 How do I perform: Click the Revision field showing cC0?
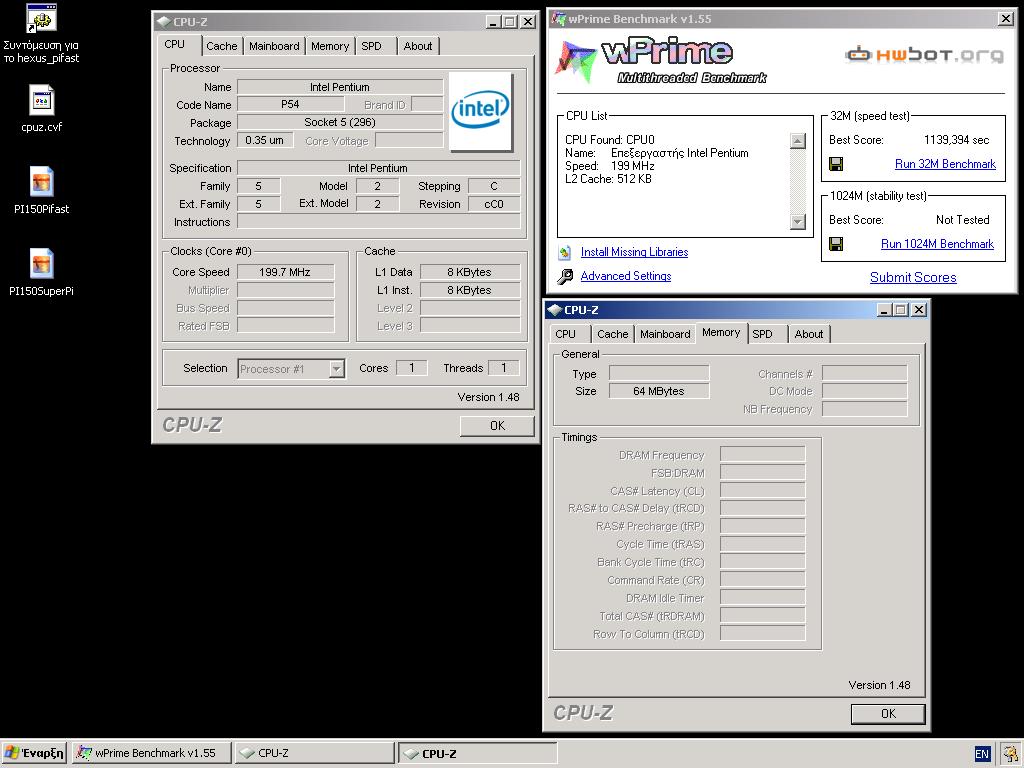[494, 204]
